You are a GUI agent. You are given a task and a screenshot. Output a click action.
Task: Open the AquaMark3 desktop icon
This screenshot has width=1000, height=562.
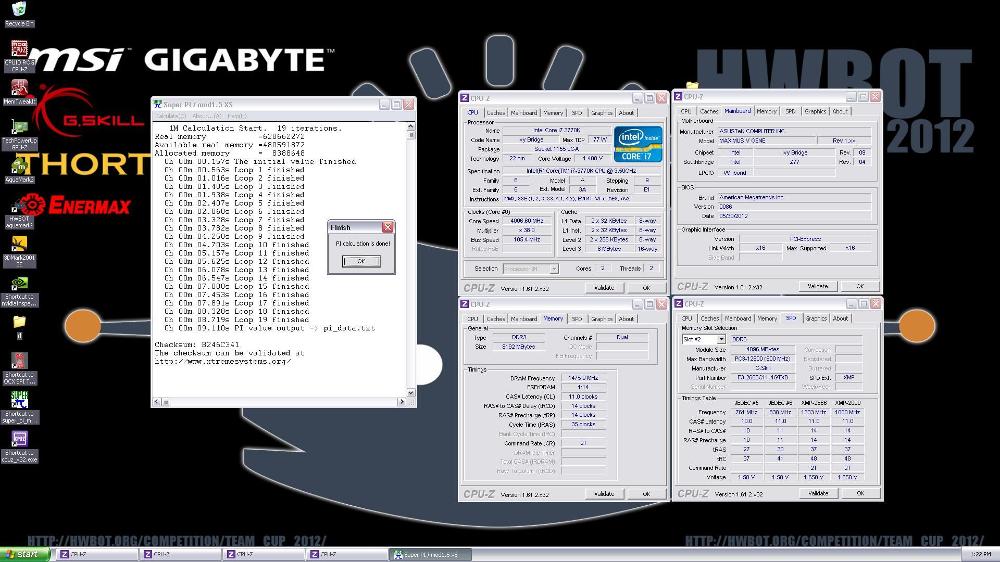[x=19, y=166]
